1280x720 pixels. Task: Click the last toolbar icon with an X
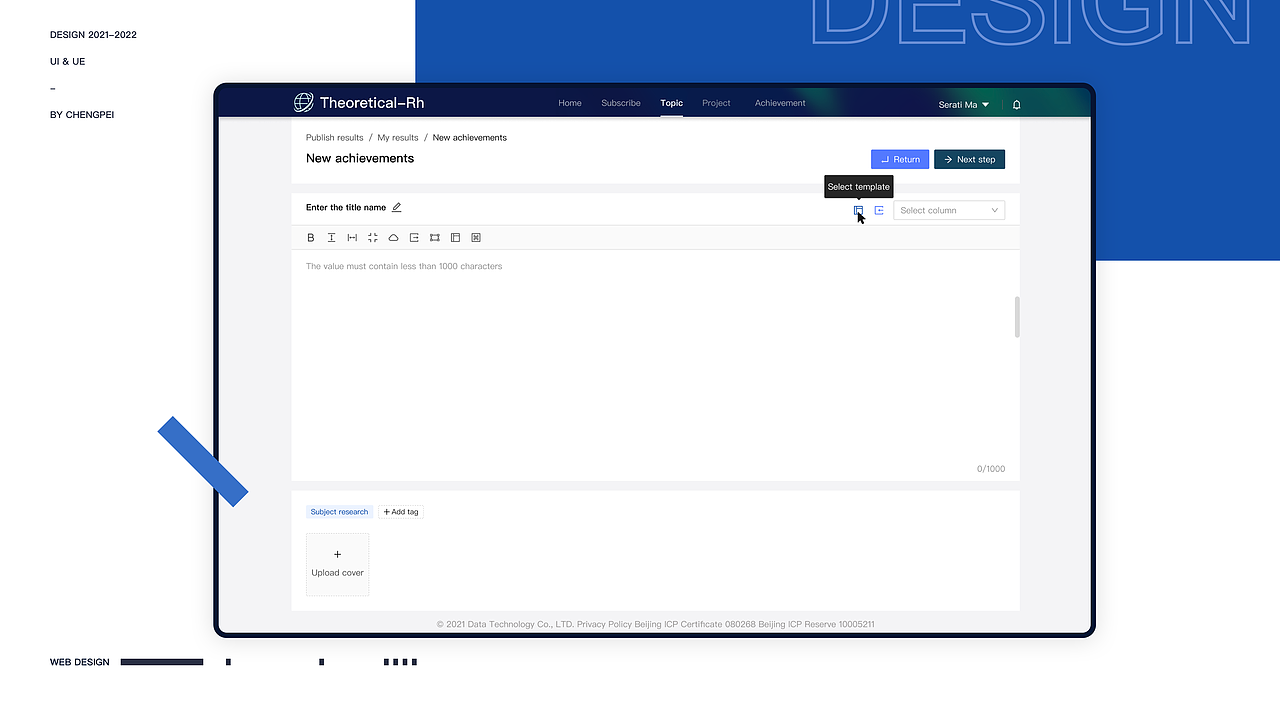pyautogui.click(x=476, y=238)
